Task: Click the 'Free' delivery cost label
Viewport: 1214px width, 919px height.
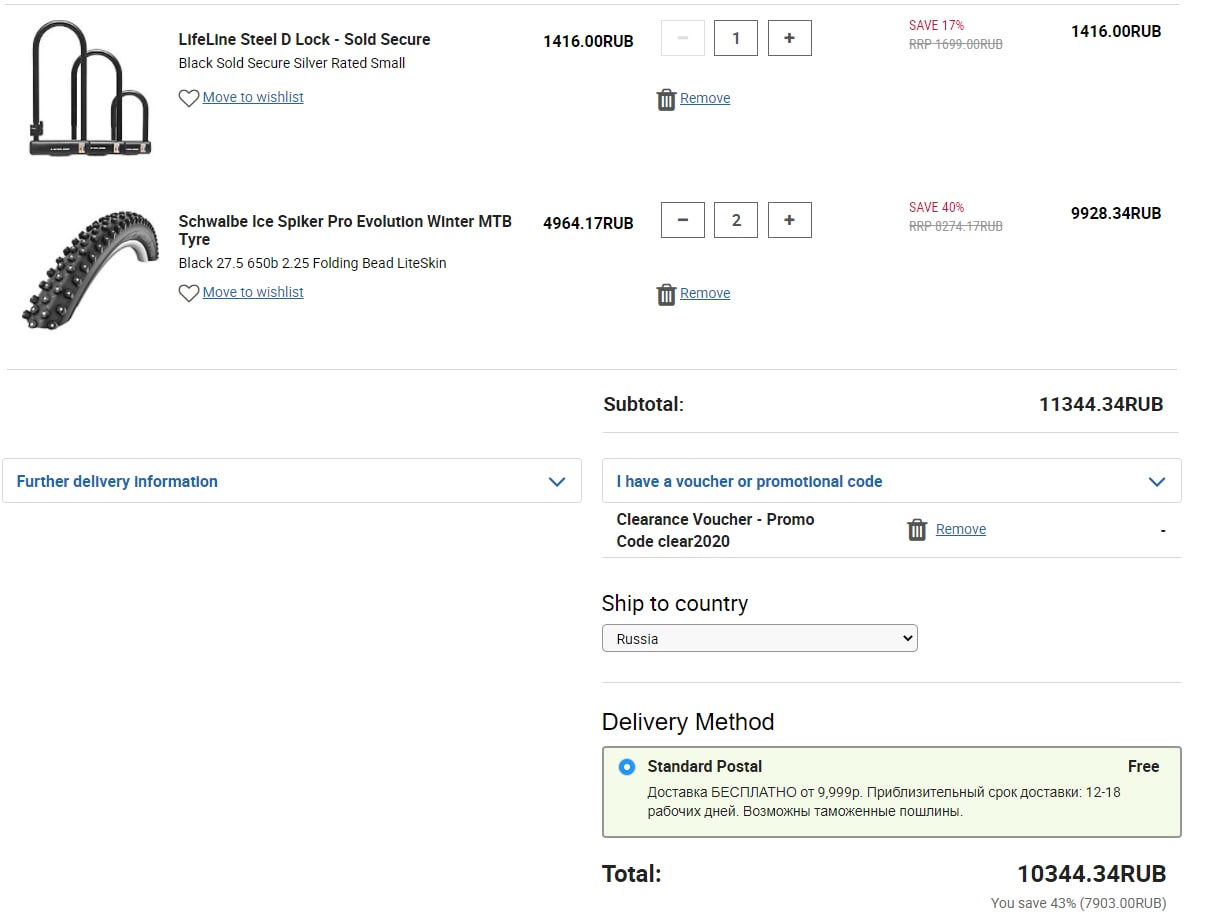Action: [1143, 766]
